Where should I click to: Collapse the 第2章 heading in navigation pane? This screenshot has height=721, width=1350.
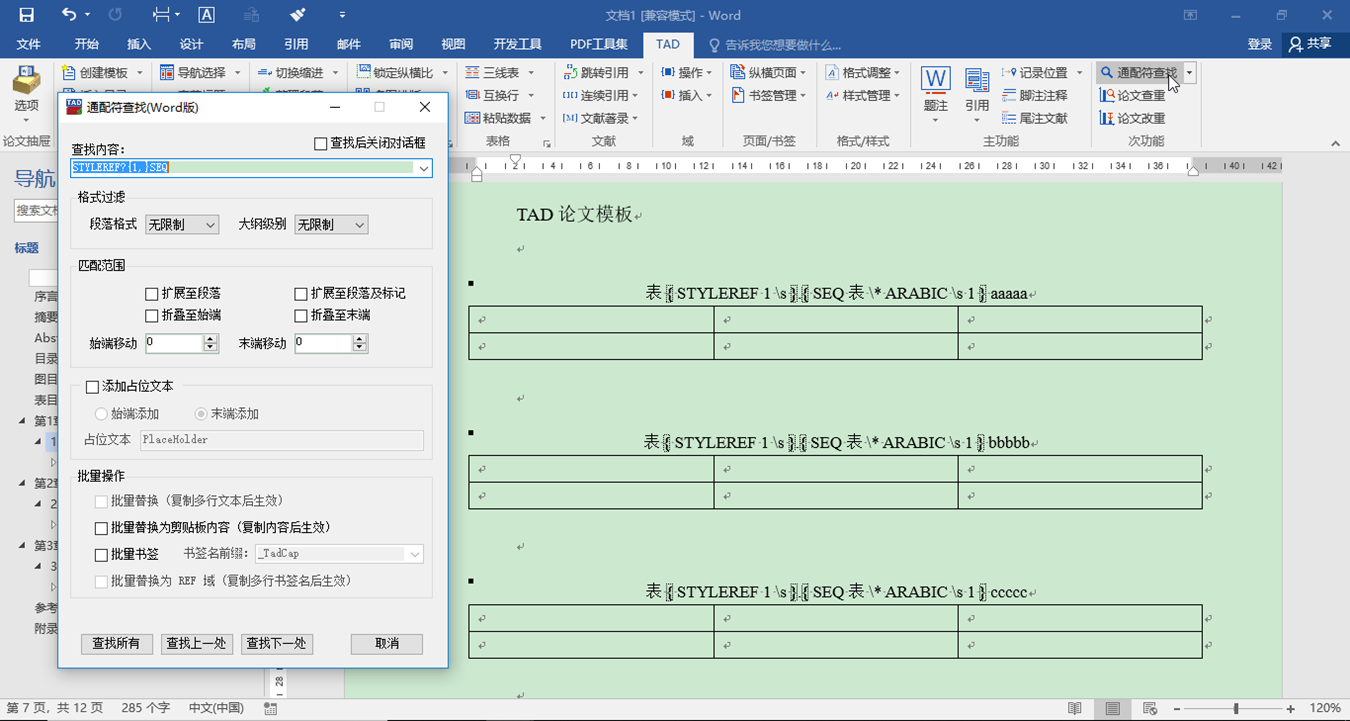coord(23,483)
